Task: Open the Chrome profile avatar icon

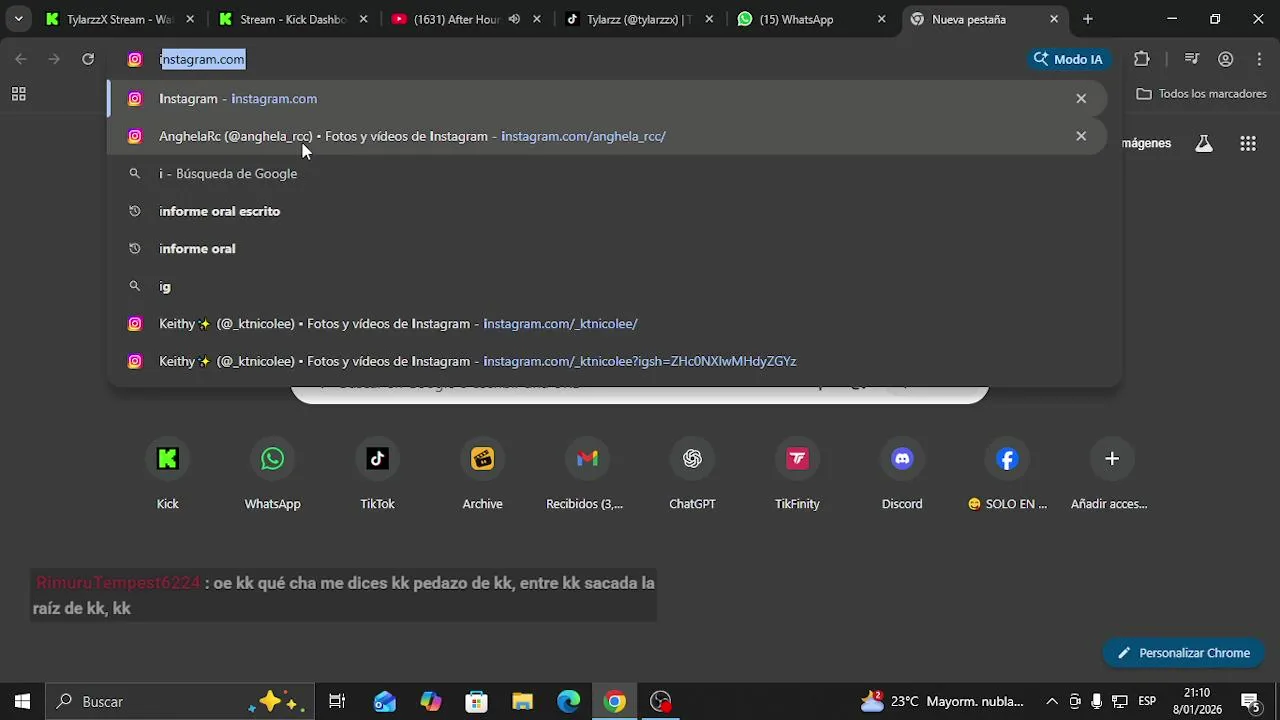Action: 1225,59
